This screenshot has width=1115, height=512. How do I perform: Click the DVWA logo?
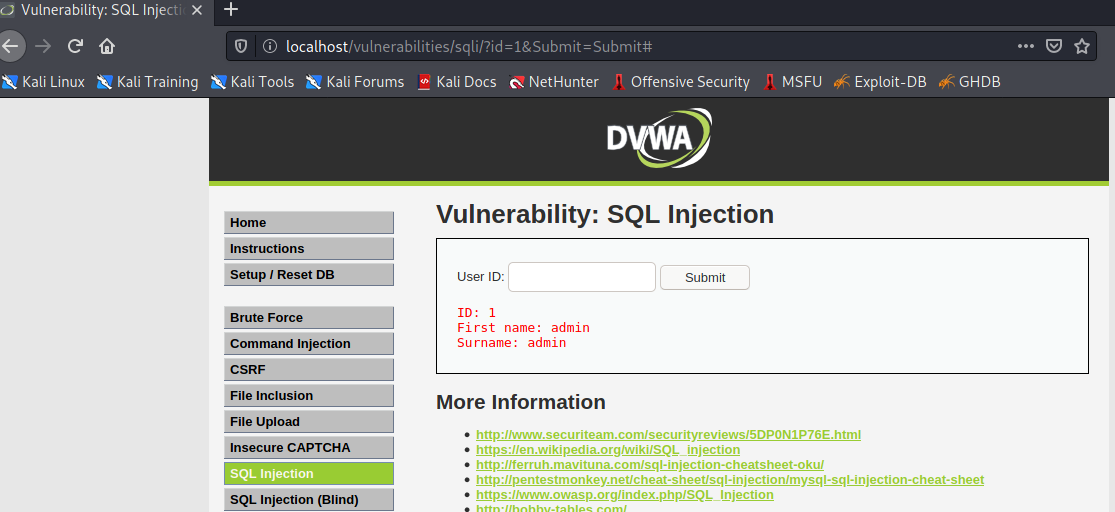tap(659, 137)
